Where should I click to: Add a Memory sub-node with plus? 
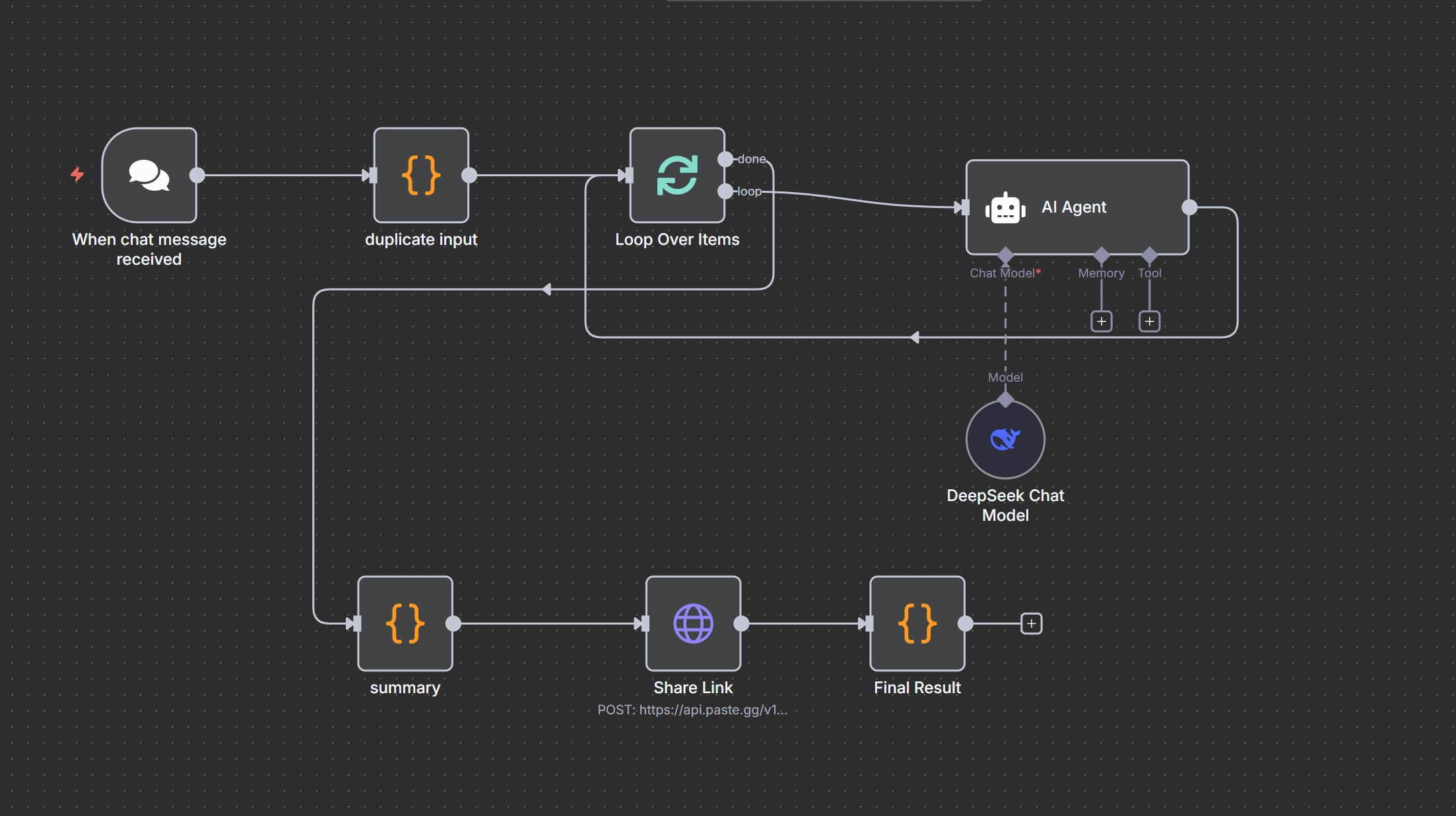click(1101, 322)
